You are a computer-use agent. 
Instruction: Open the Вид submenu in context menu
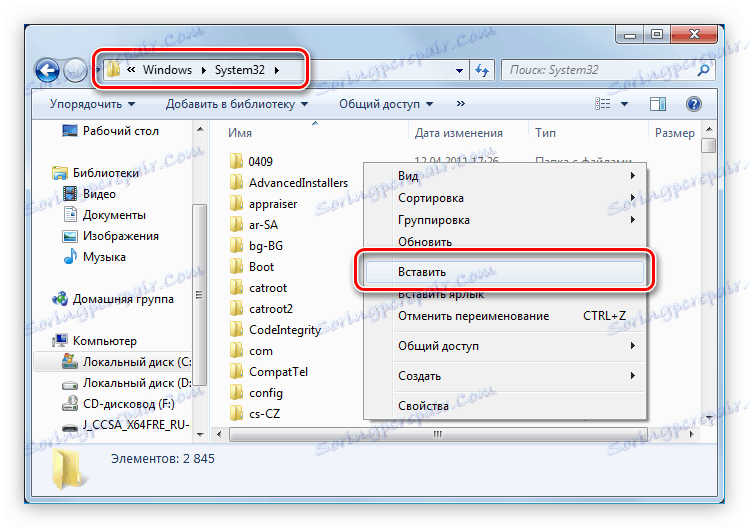(505, 175)
